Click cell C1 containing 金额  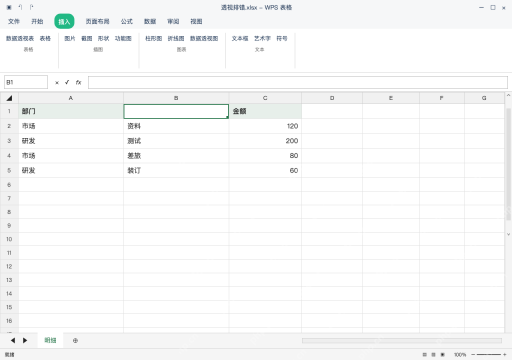click(x=265, y=111)
